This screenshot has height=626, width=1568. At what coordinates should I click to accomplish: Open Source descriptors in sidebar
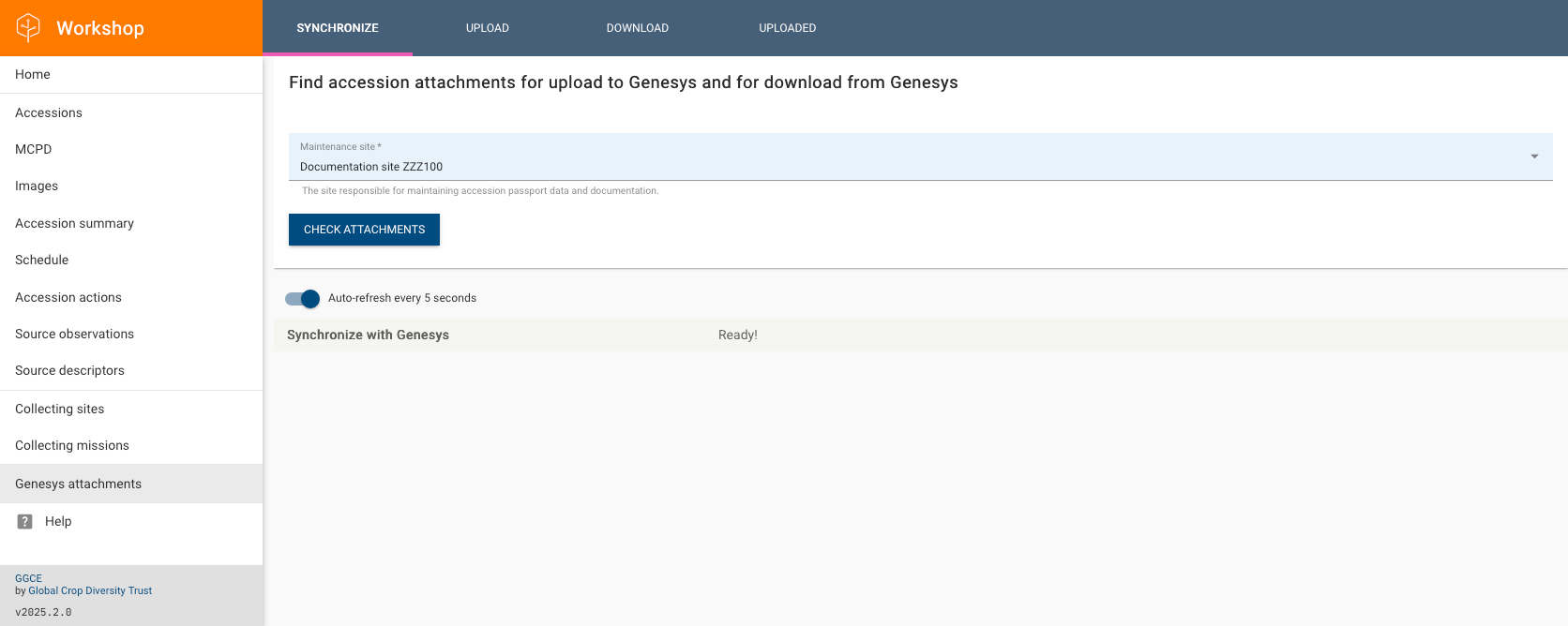point(69,371)
